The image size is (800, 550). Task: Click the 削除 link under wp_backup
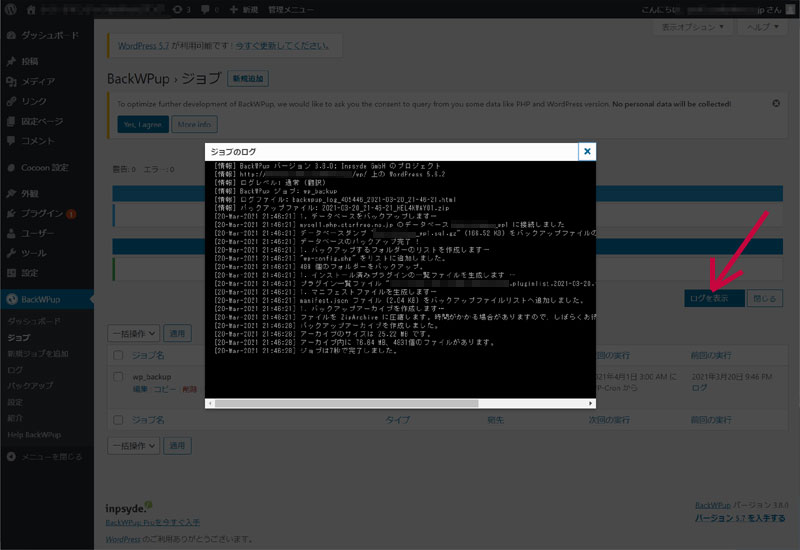[x=189, y=389]
